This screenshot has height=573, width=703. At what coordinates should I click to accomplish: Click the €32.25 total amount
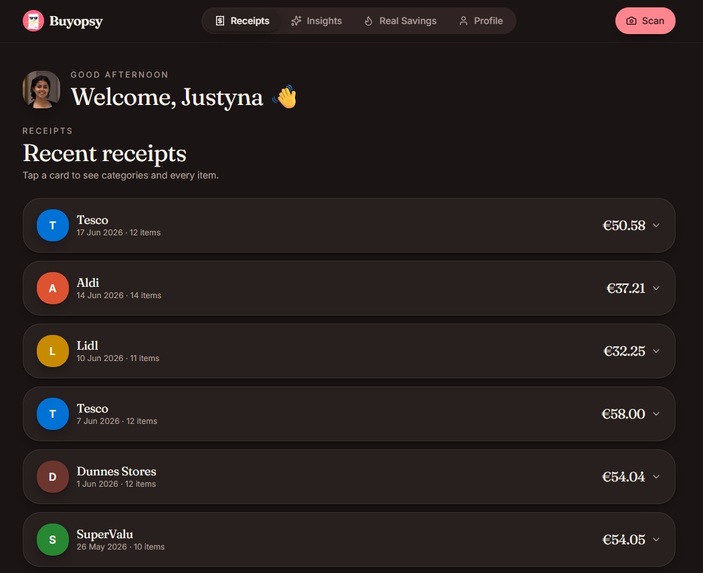(625, 351)
